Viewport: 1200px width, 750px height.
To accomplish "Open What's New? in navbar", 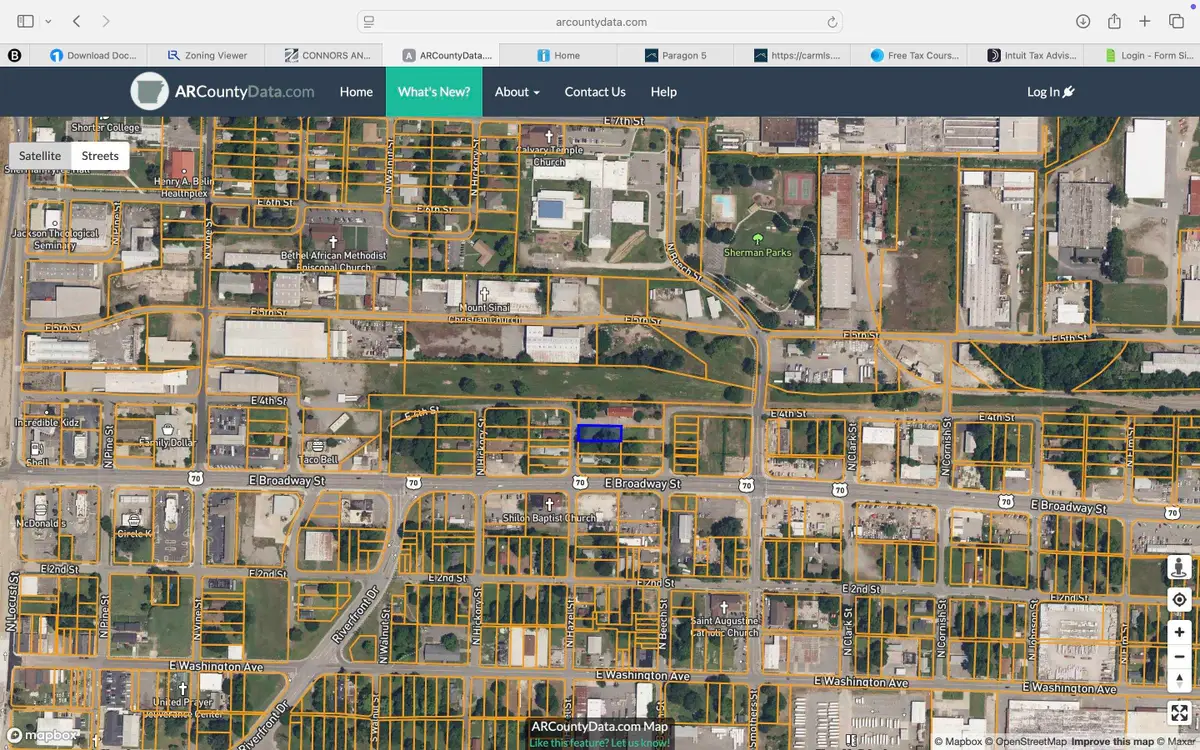I will pos(434,91).
